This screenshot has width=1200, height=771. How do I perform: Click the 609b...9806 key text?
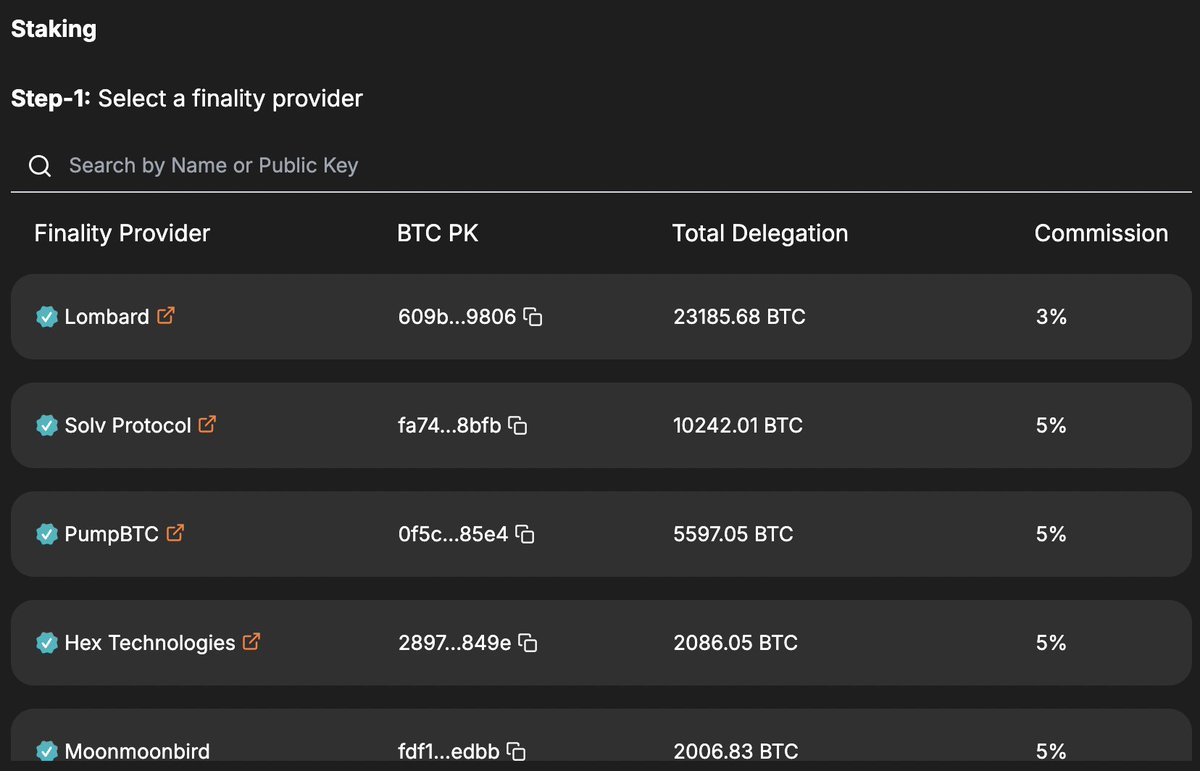[457, 317]
